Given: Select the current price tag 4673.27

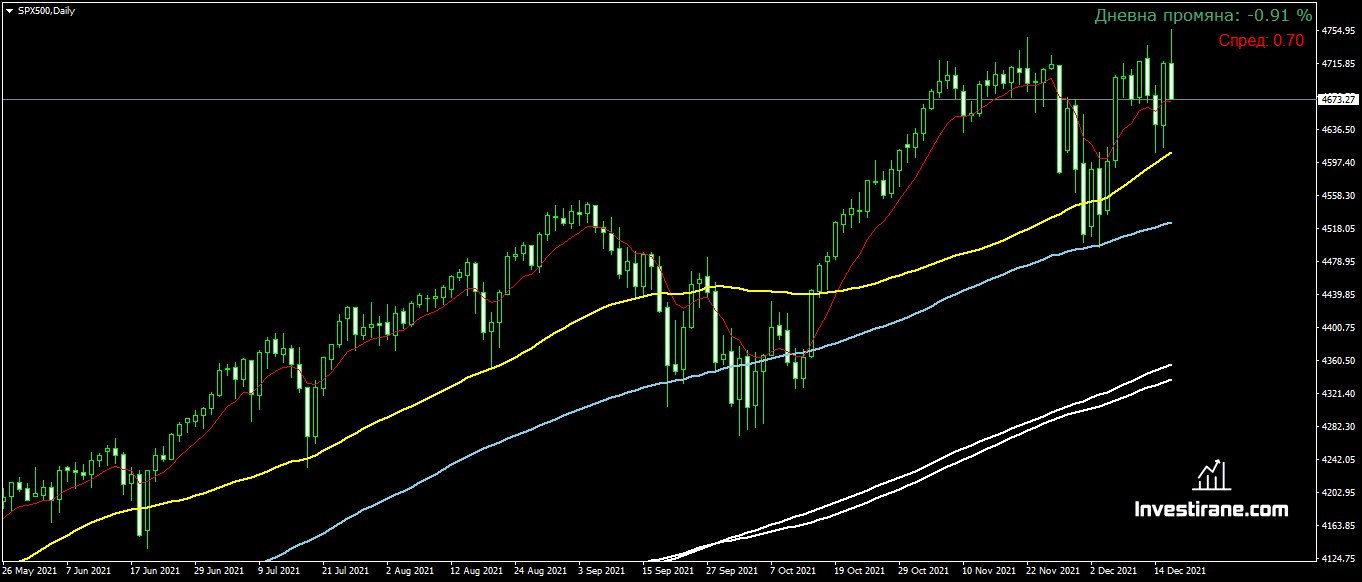Looking at the screenshot, I should tap(1337, 100).
